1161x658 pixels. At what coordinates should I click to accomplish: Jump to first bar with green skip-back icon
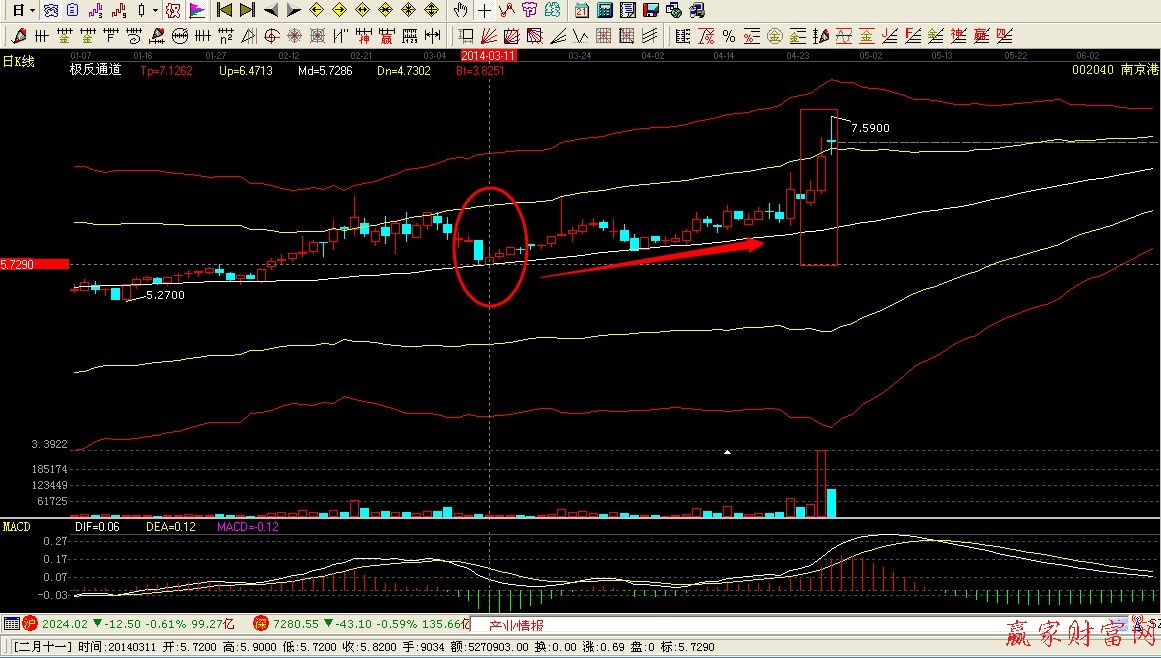click(225, 11)
